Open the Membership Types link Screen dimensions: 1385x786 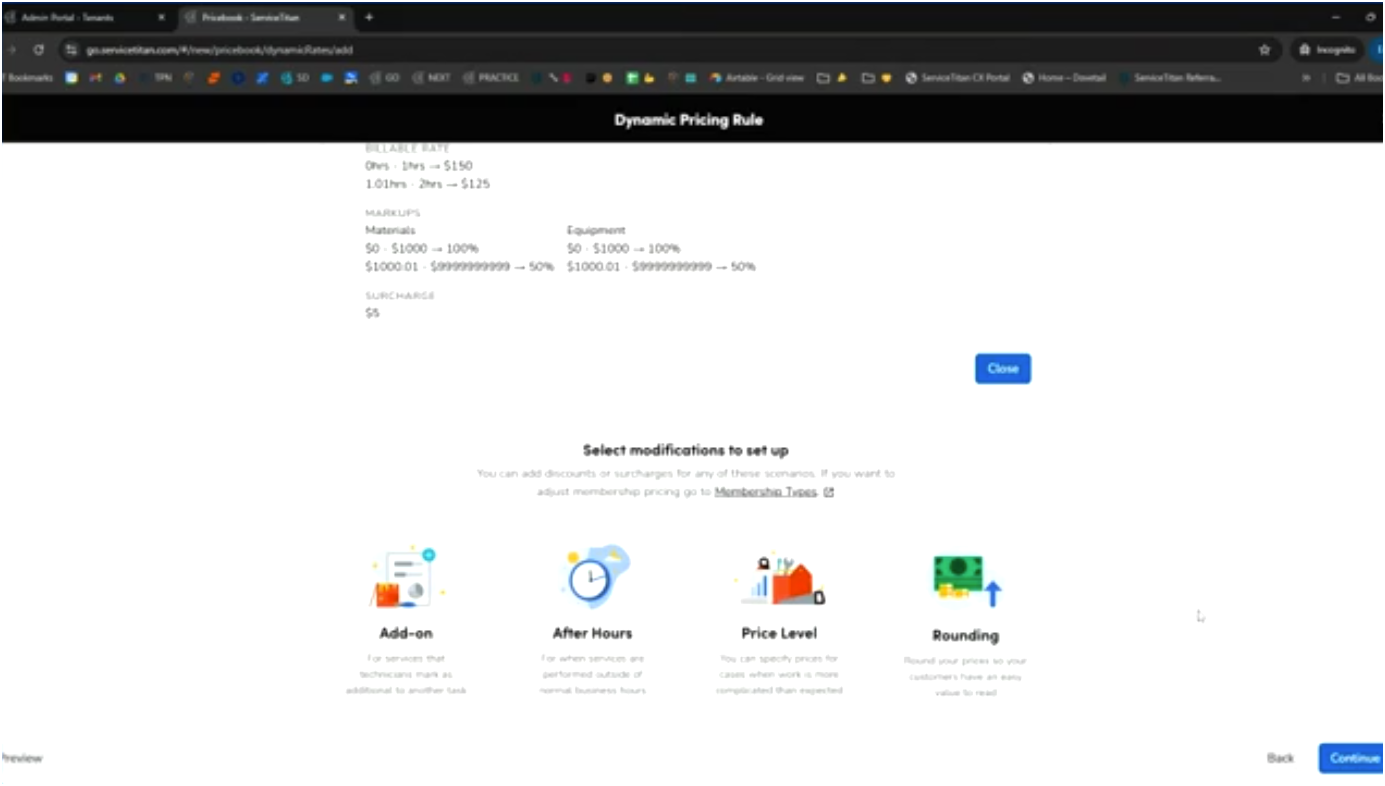point(765,491)
